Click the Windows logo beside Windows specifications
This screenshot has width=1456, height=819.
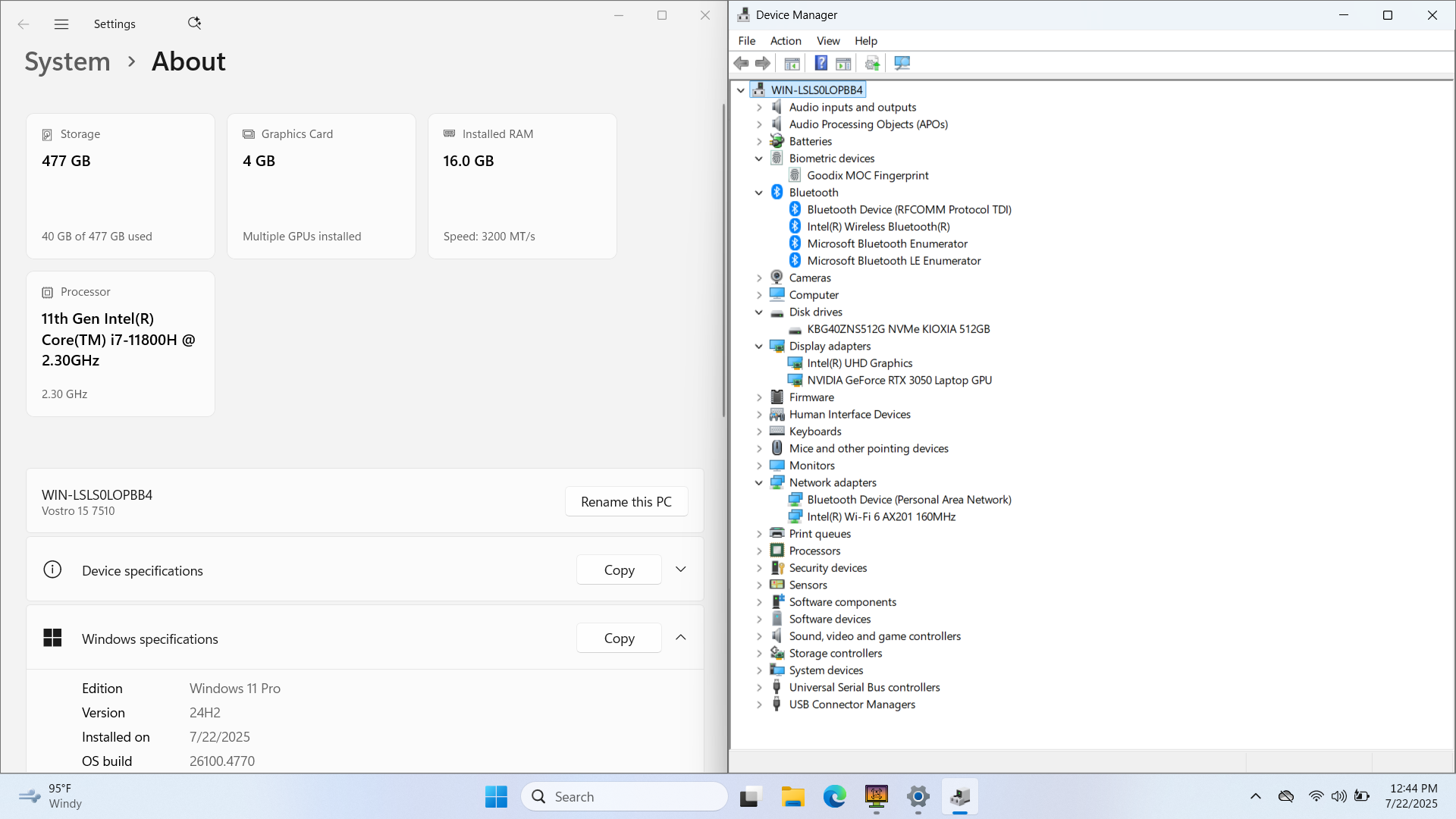click(x=52, y=638)
